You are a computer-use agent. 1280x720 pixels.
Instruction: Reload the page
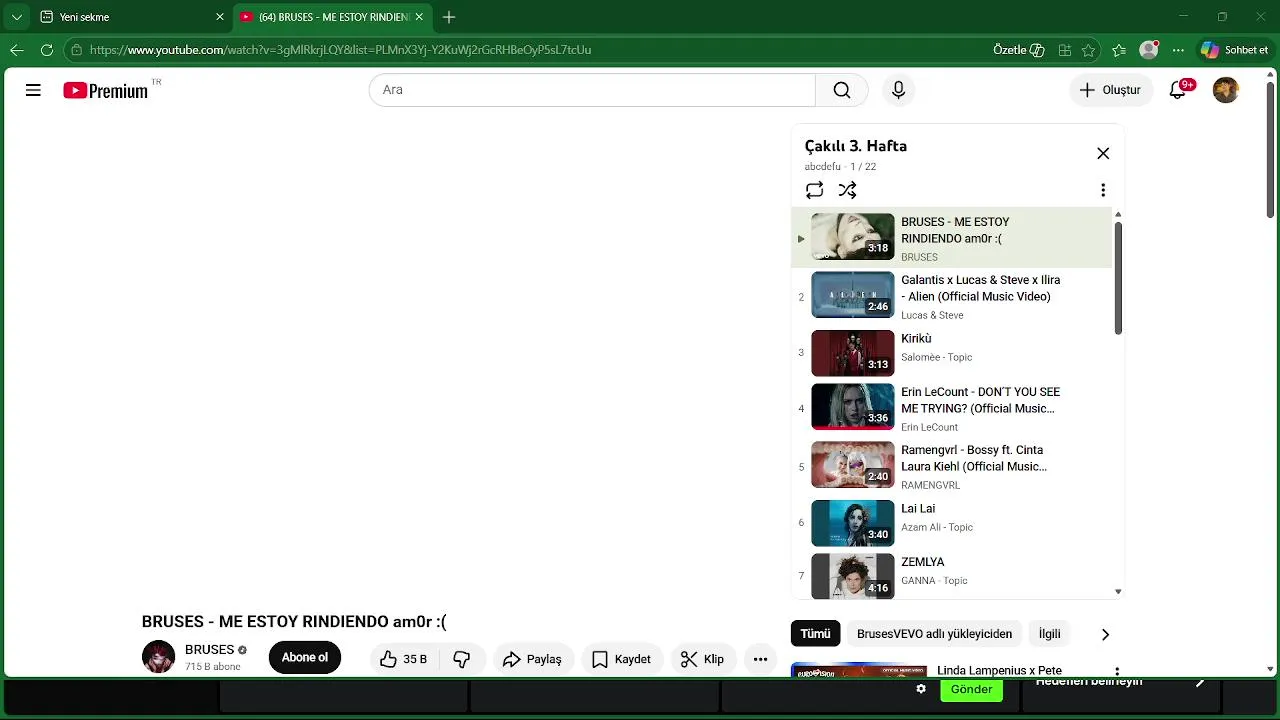pyautogui.click(x=47, y=50)
